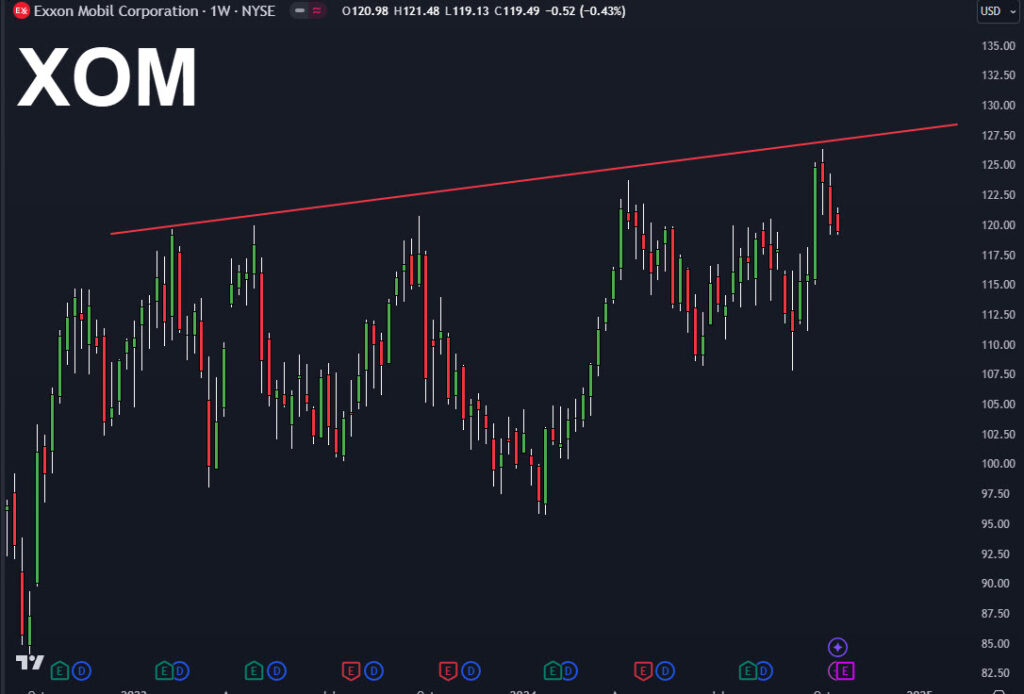Click the dividend D marker beside the leftmost red E
The image size is (1024, 694).
(x=374, y=670)
